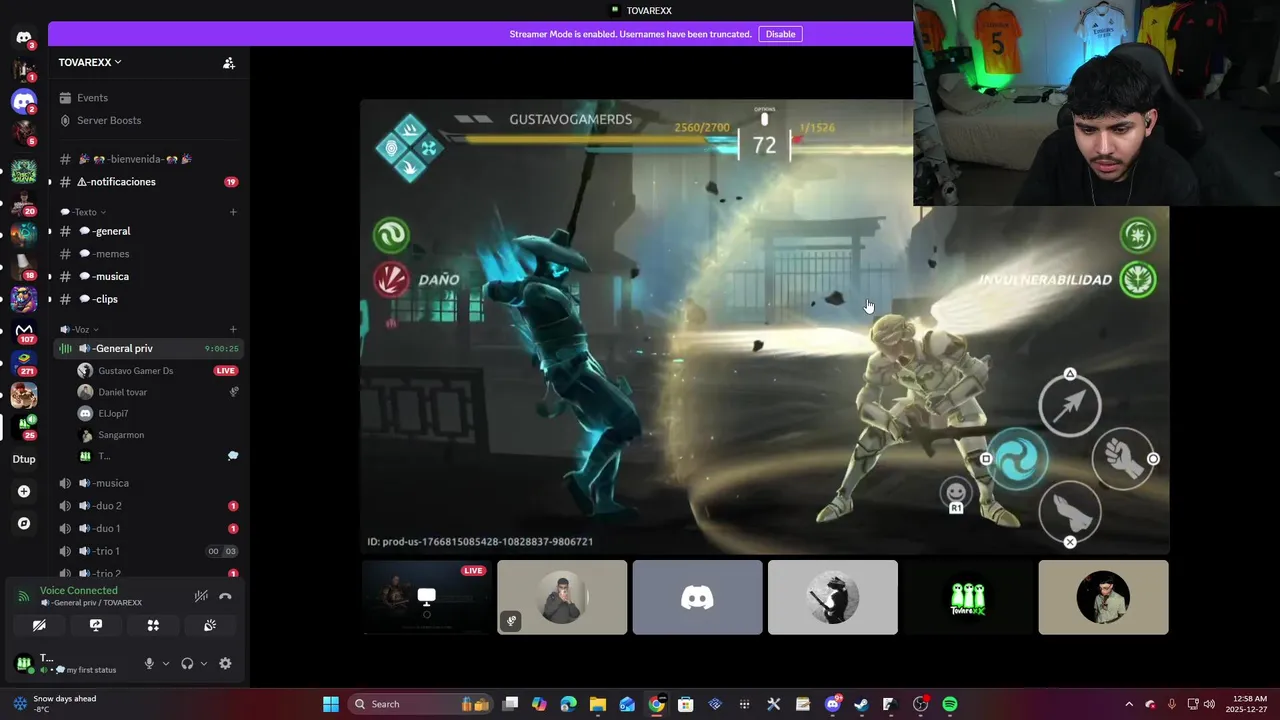The height and width of the screenshot is (720, 1280).
Task: Click the red DAÑO perk icon
Action: coord(391,279)
